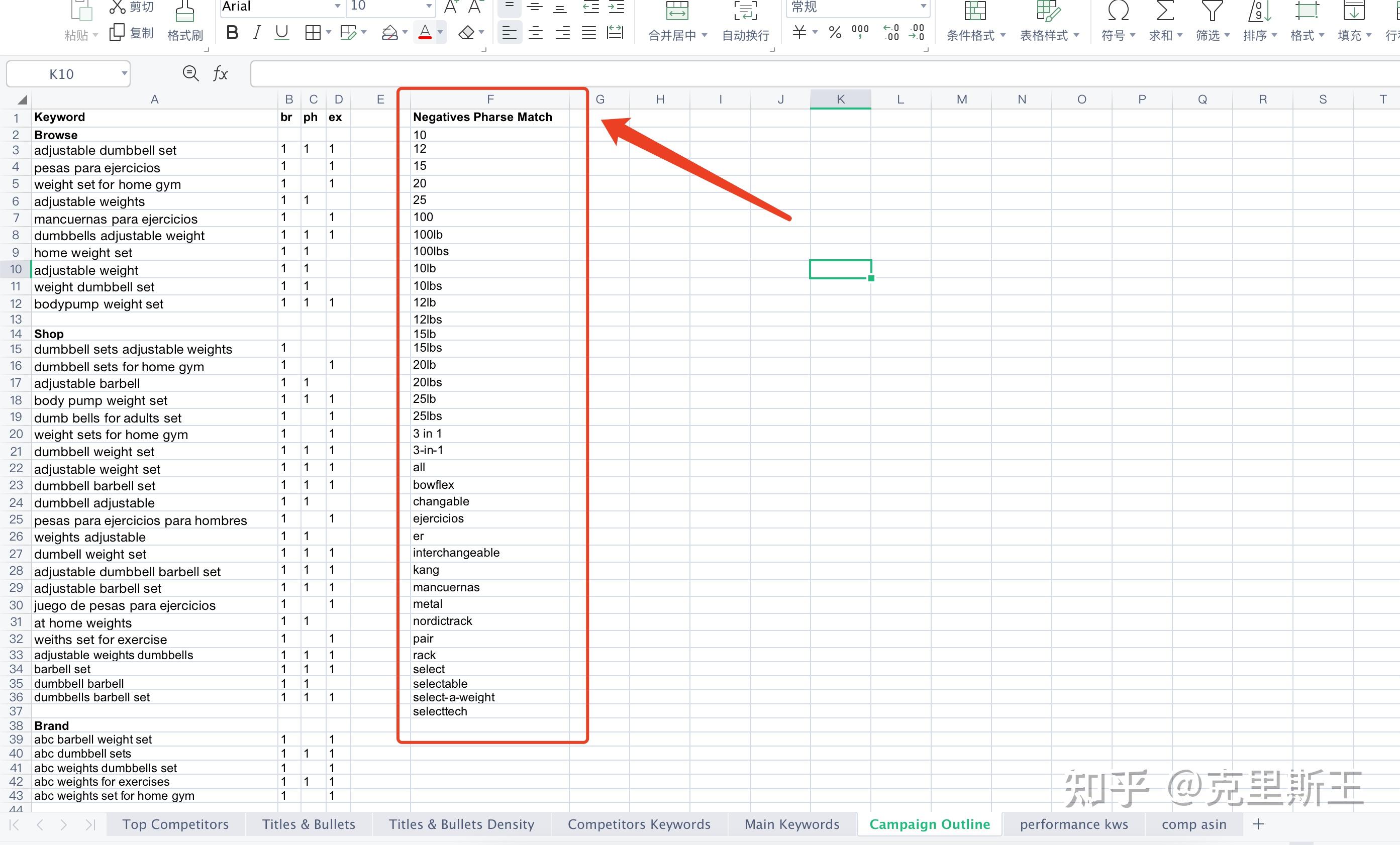Open conditional formatting dropdown menu

pos(1003,35)
